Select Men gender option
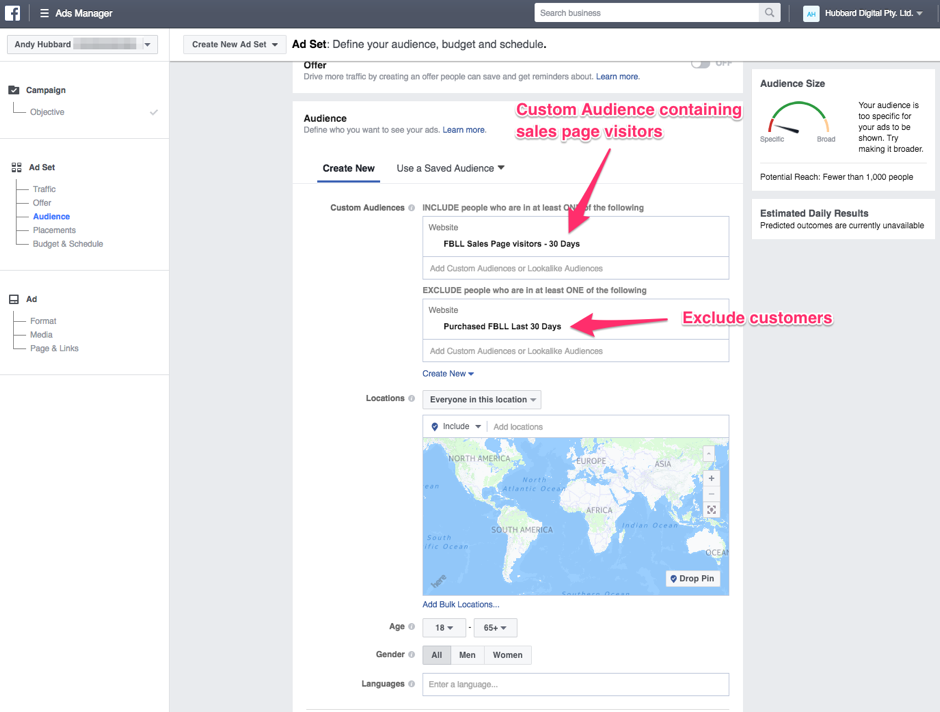The height and width of the screenshot is (712, 940). tap(467, 655)
